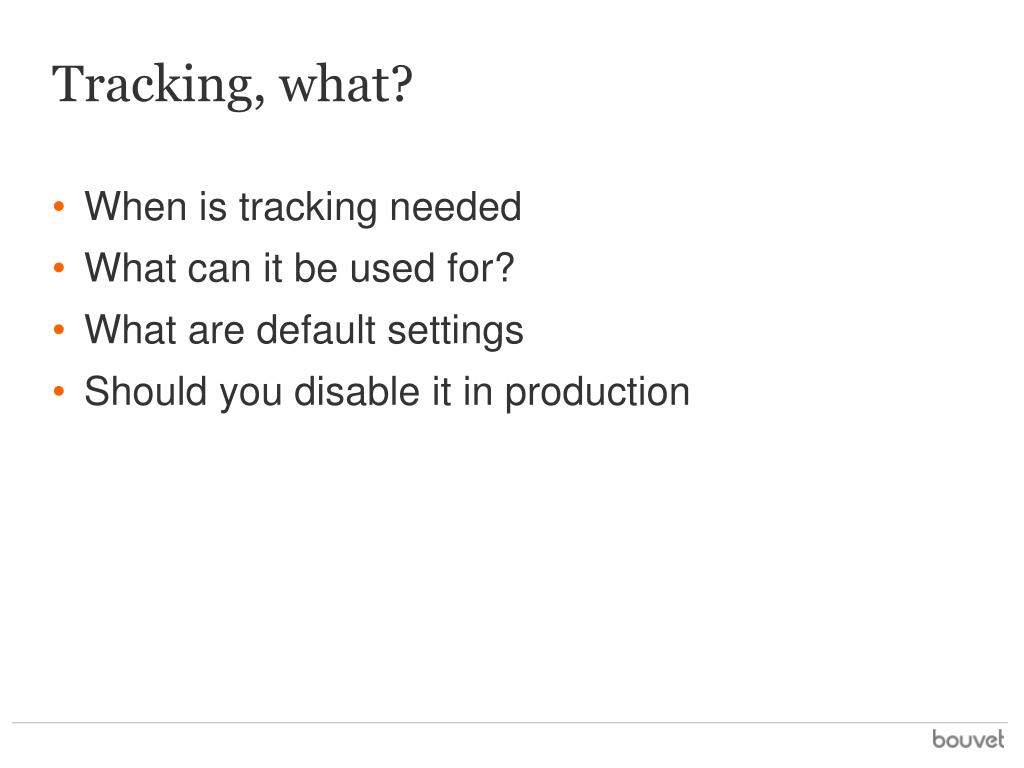The image size is (1024, 768).
Task: Select the orange bullet before 'When is tracking needed'
Action: click(x=59, y=207)
